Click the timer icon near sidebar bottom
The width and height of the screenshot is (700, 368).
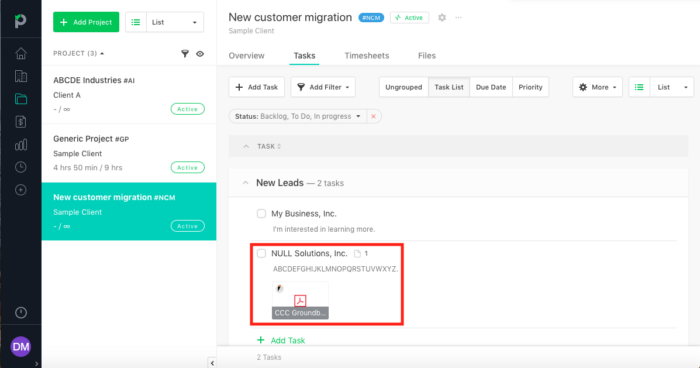(21, 313)
